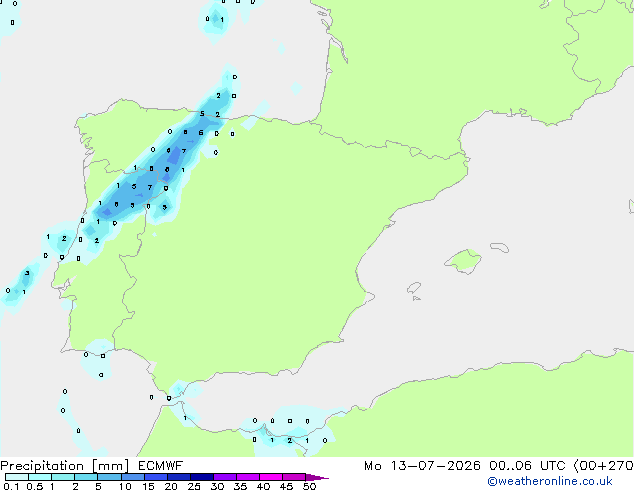This screenshot has width=634, height=490.
Task: Click the legend swatch starting at 15 mm
Action: [x=155, y=477]
